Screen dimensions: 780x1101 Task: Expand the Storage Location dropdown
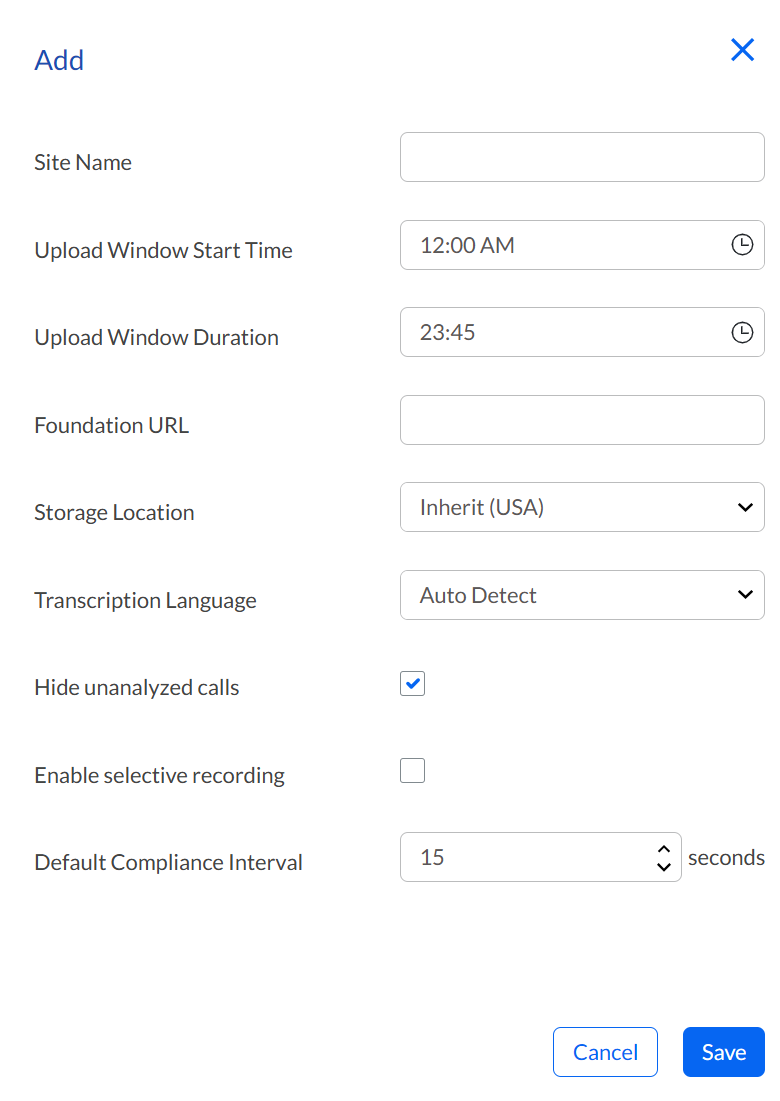(x=582, y=507)
